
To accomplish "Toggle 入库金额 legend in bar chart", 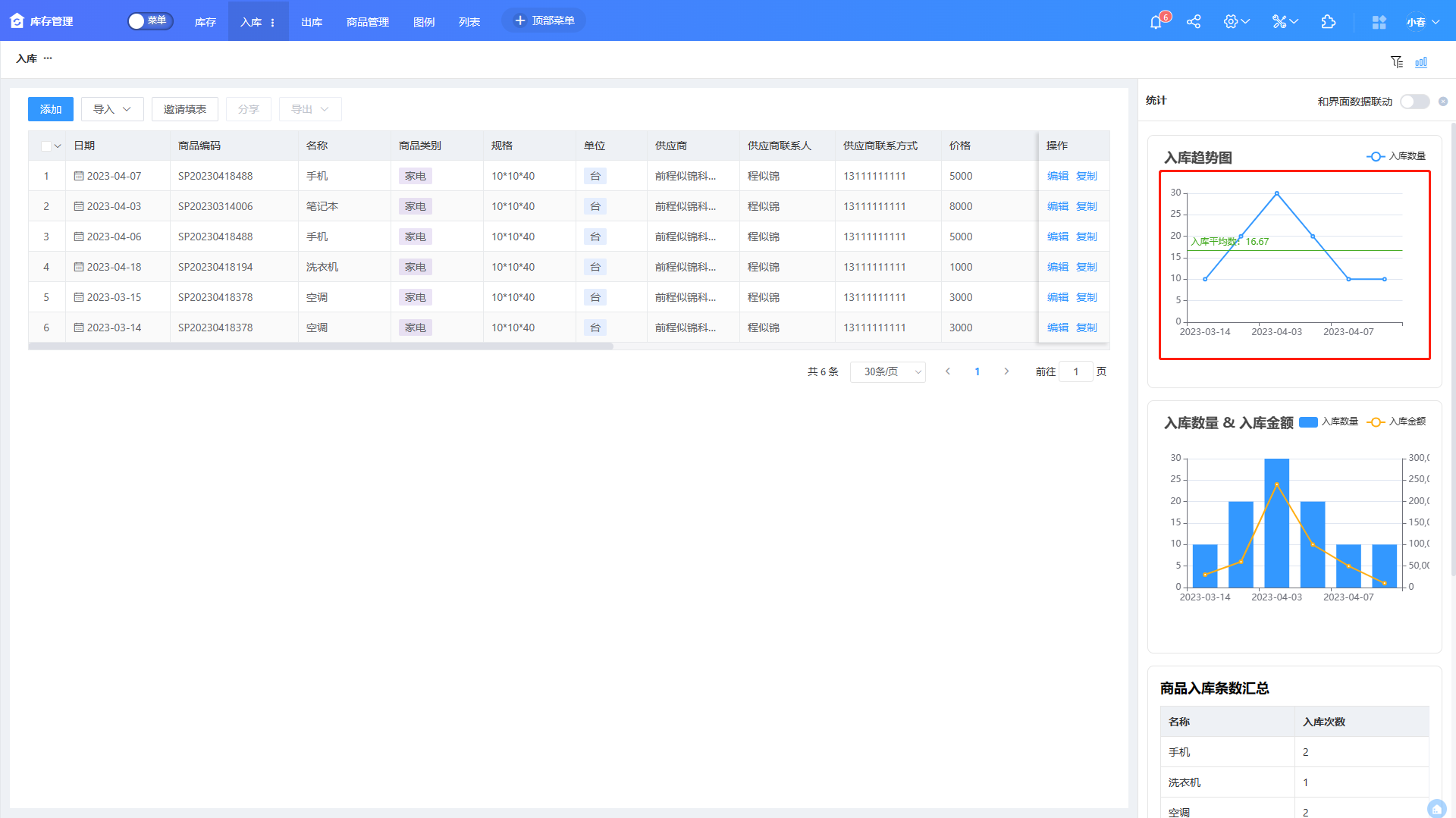I will pos(1396,422).
